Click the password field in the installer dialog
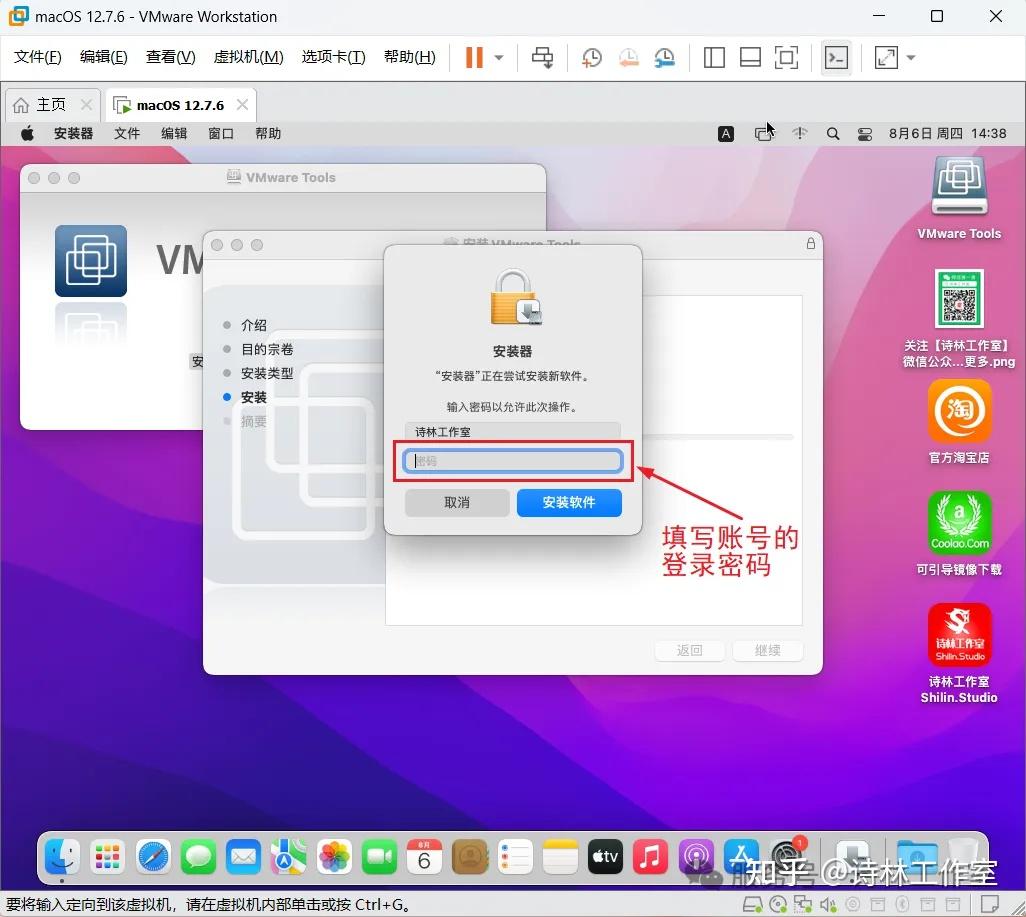This screenshot has width=1026, height=917. [513, 461]
